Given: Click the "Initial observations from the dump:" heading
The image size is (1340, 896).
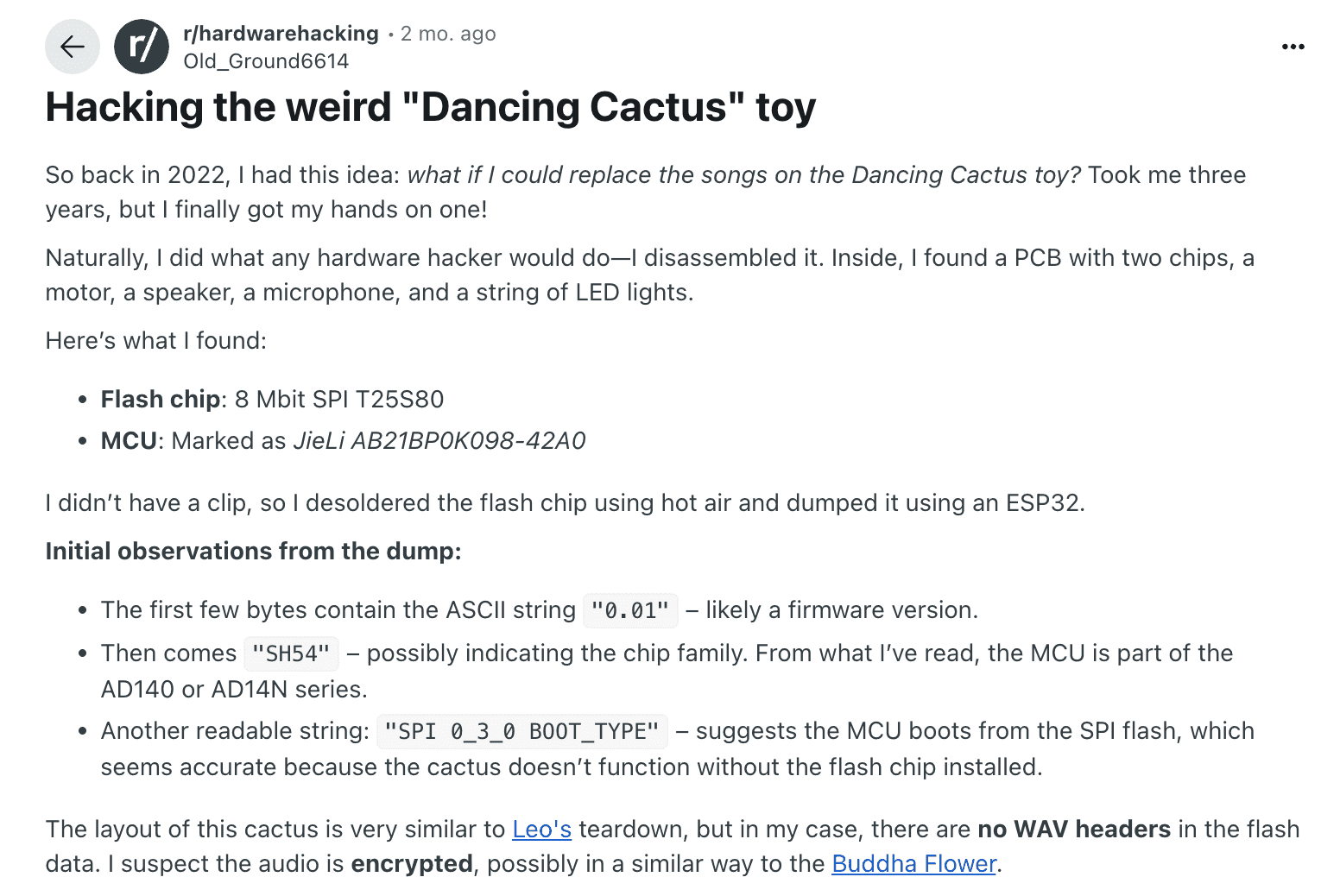Looking at the screenshot, I should tap(253, 552).
